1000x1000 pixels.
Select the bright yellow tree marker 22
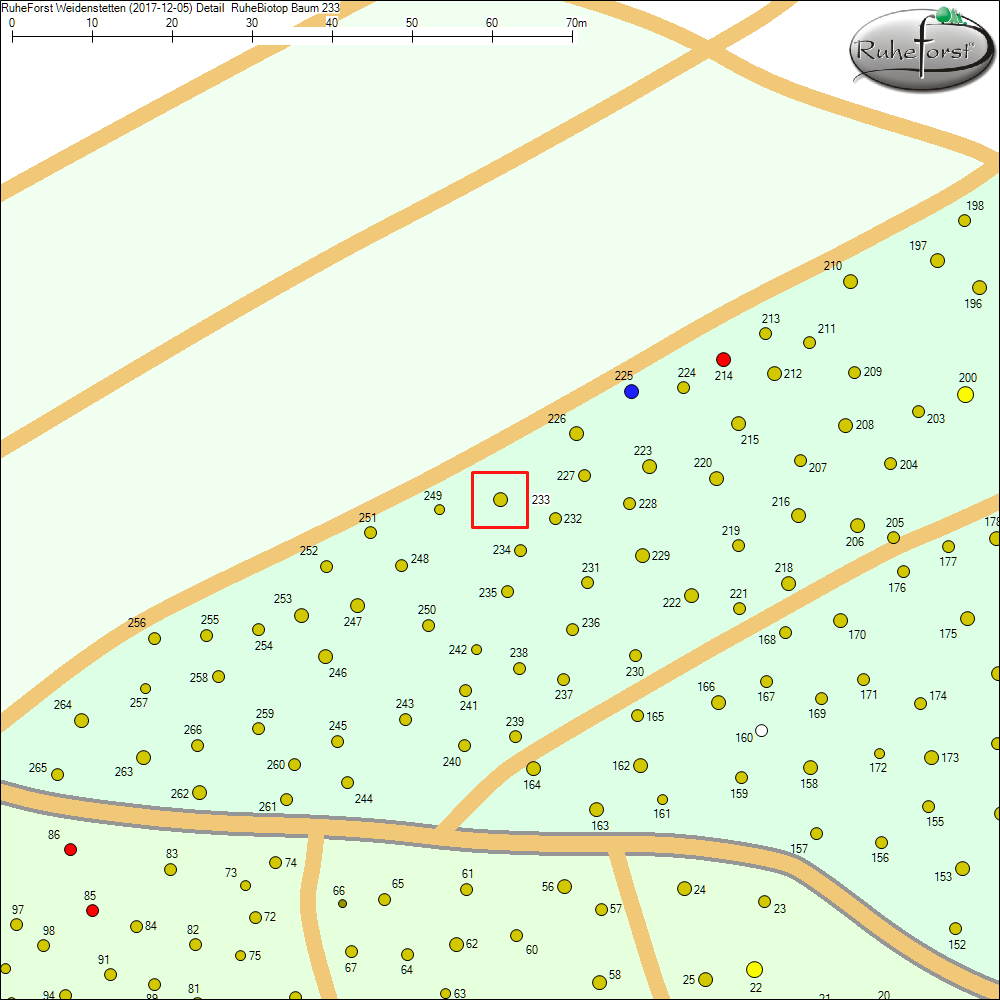tap(754, 969)
